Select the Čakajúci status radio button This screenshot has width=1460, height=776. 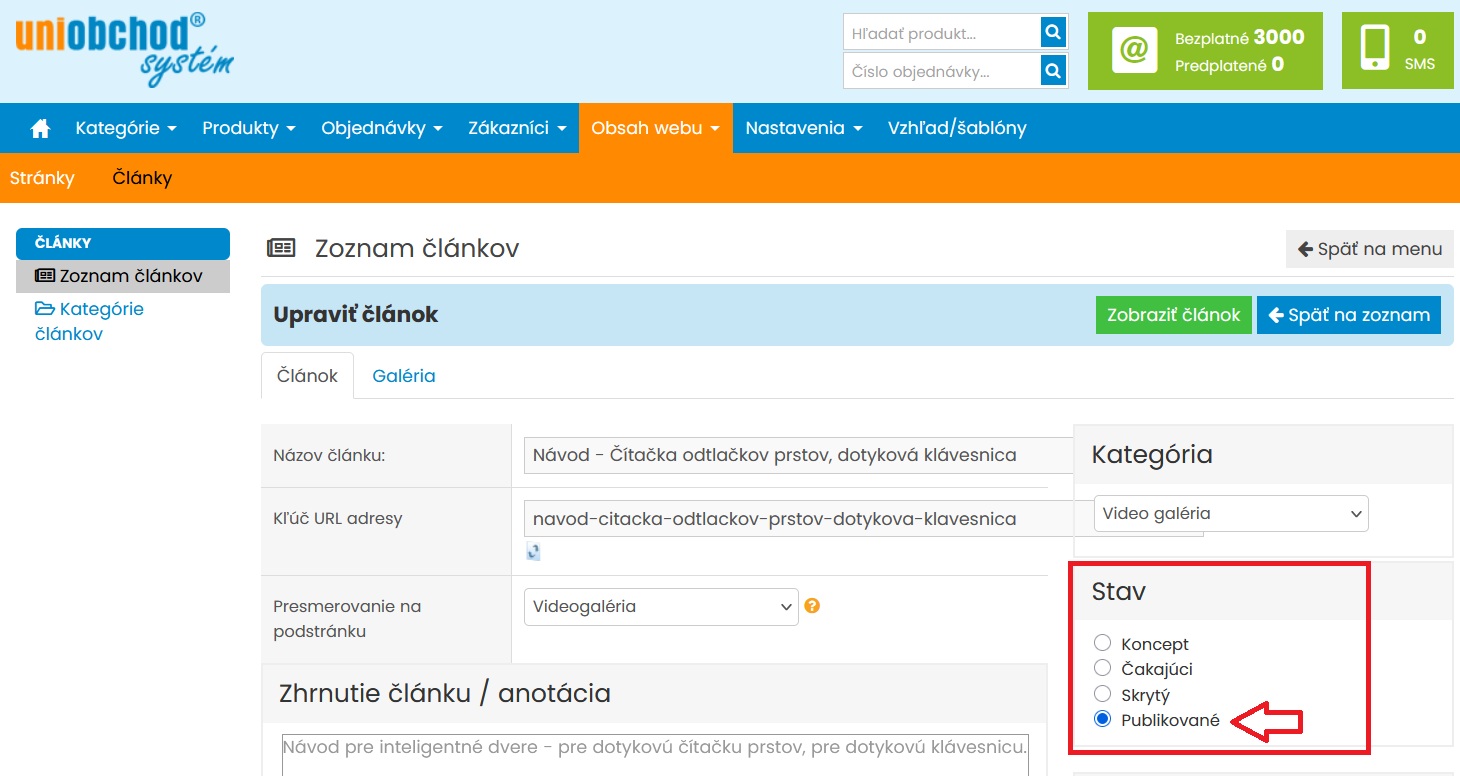(x=1102, y=668)
